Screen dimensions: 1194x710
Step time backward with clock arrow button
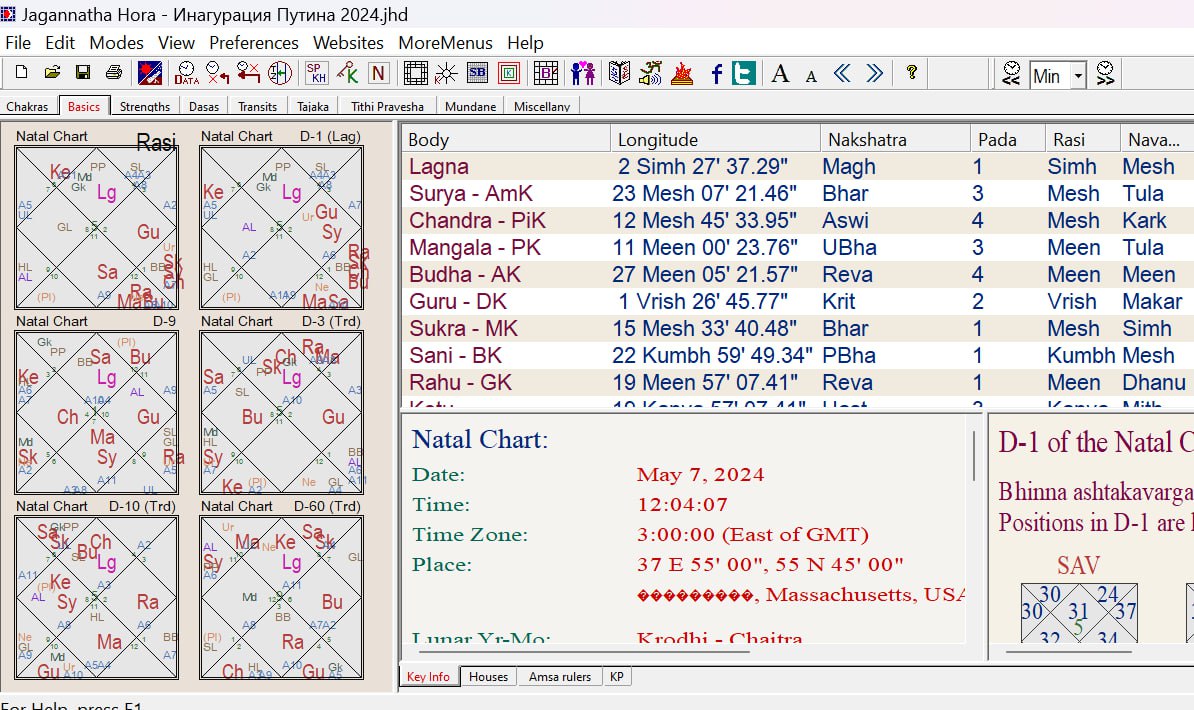pyautogui.click(x=1012, y=74)
